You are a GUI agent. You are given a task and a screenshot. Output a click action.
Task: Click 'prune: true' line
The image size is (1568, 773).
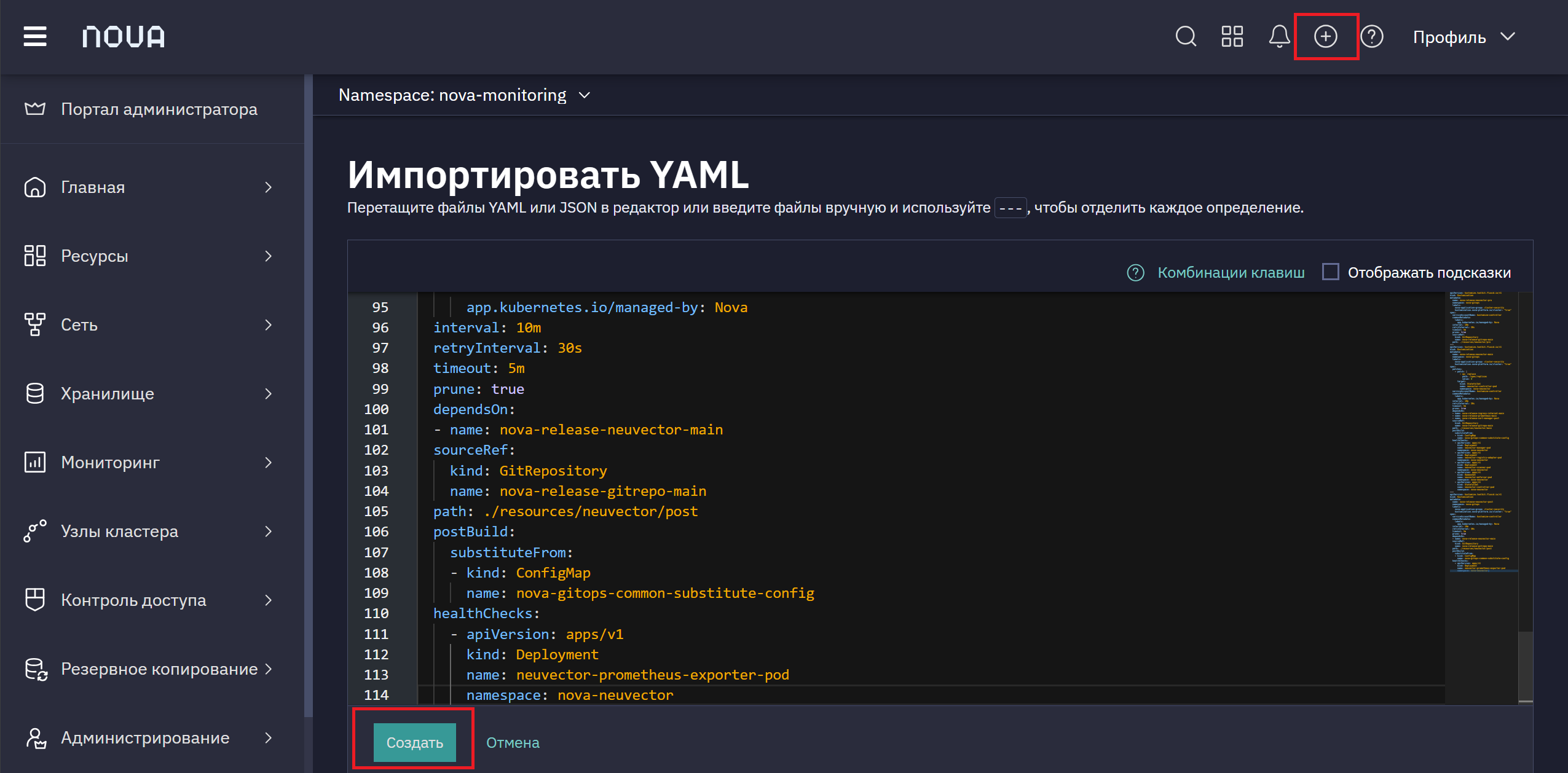479,389
